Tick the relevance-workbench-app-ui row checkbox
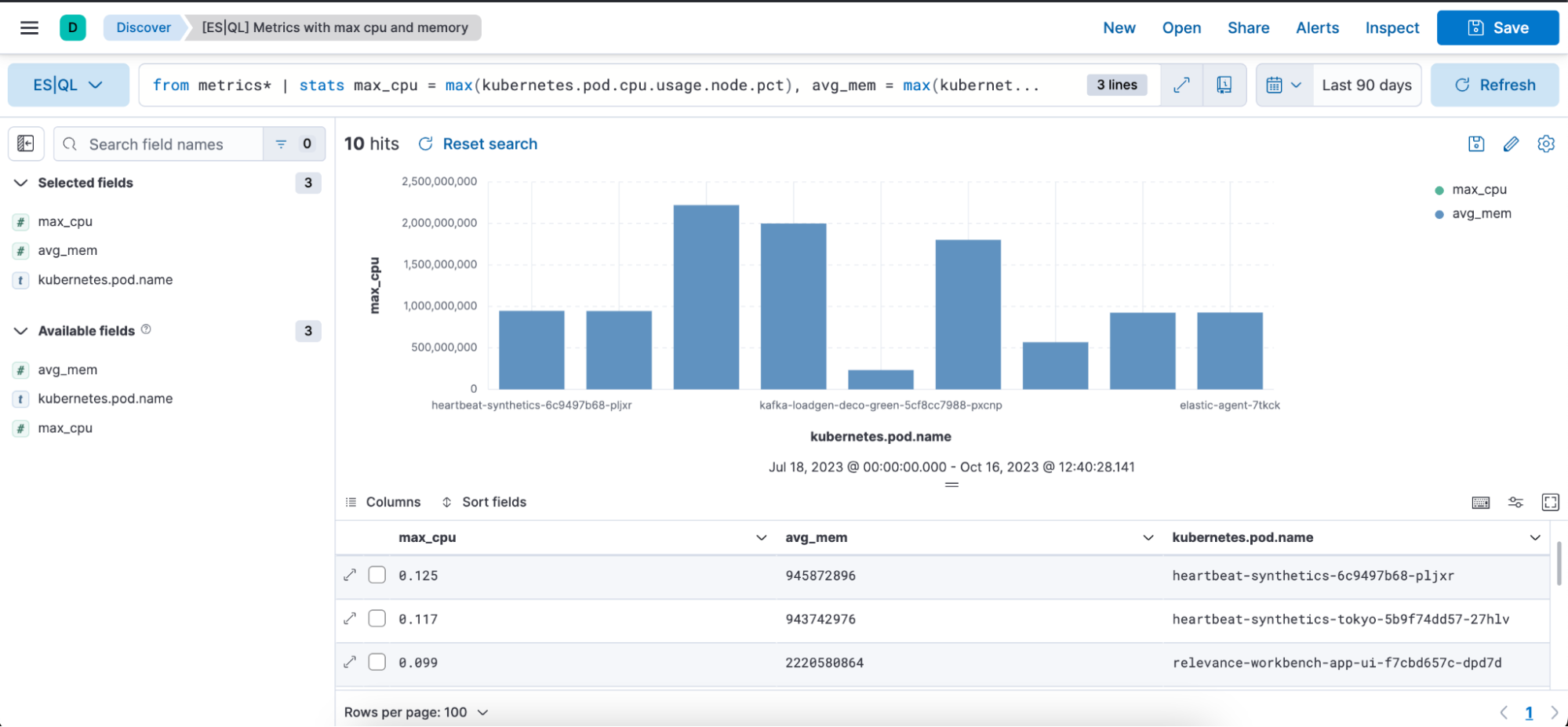The image size is (1568, 727). [377, 661]
